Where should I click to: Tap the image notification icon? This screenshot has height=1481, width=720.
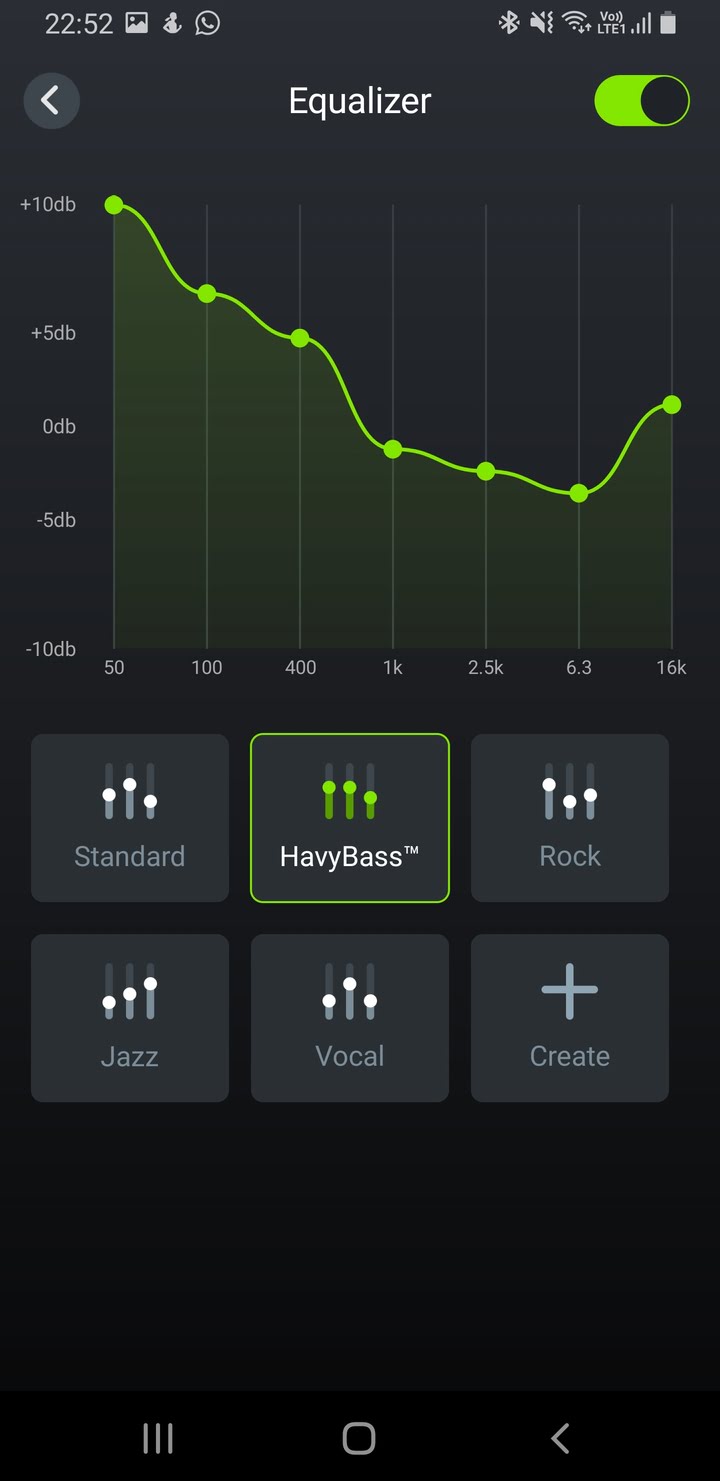click(x=137, y=23)
